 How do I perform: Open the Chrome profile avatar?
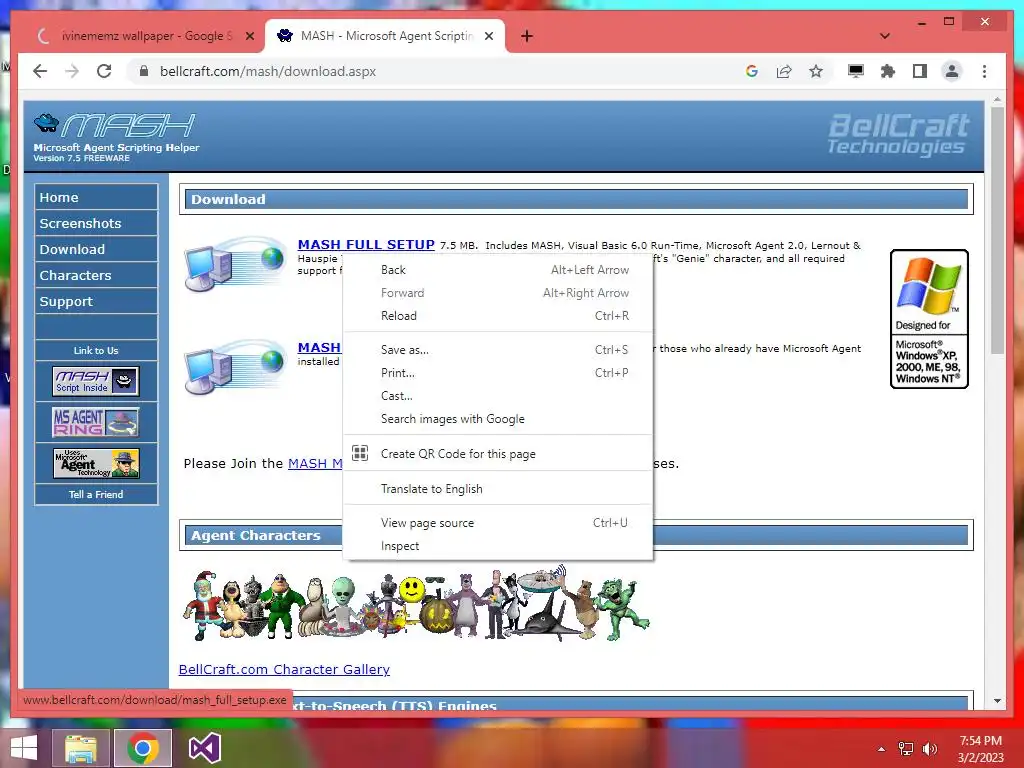[x=952, y=71]
